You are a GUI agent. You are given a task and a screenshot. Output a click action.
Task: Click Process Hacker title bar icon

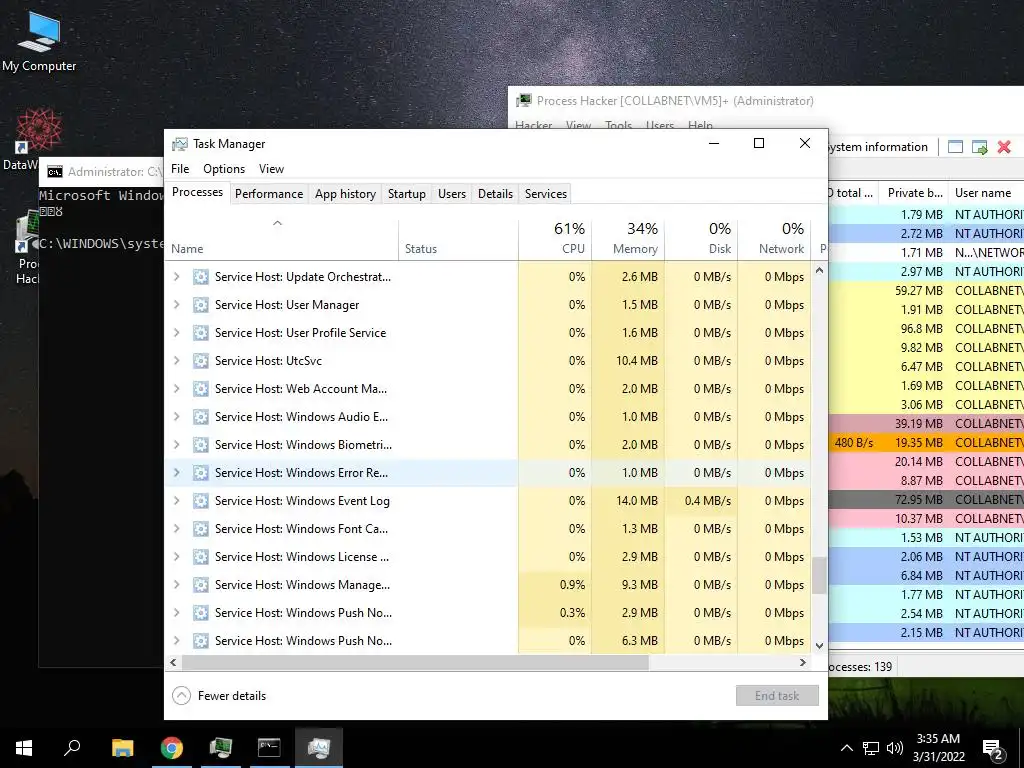pyautogui.click(x=524, y=101)
